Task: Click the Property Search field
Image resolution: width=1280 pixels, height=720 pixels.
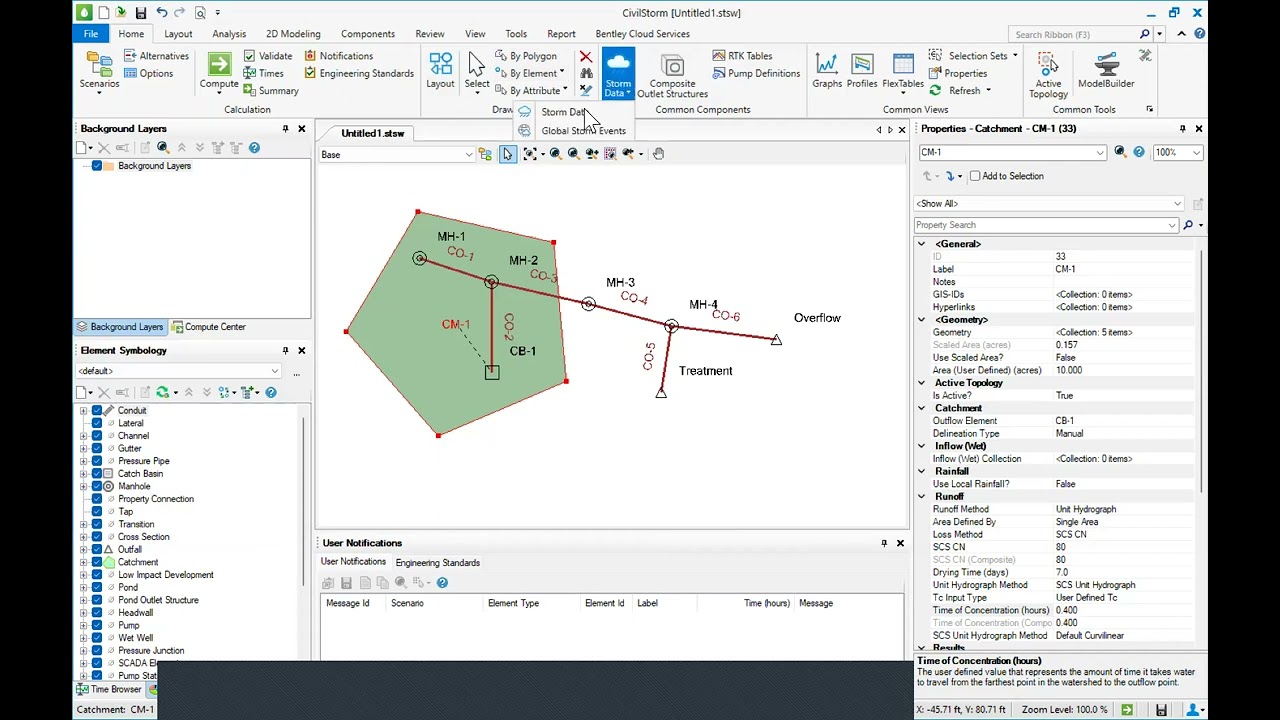Action: tap(1046, 225)
